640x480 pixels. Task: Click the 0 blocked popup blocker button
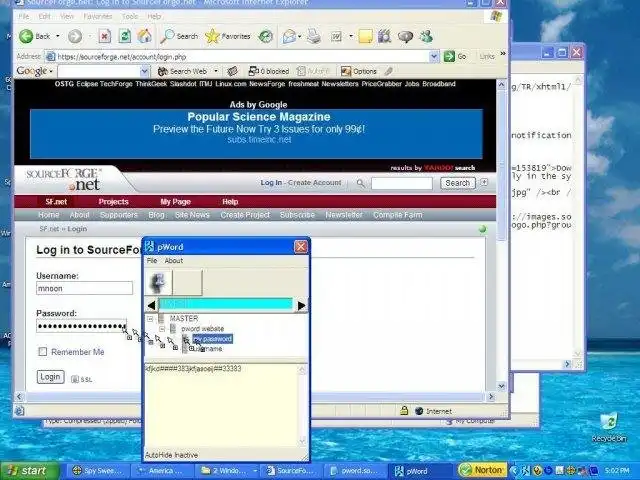click(x=269, y=71)
